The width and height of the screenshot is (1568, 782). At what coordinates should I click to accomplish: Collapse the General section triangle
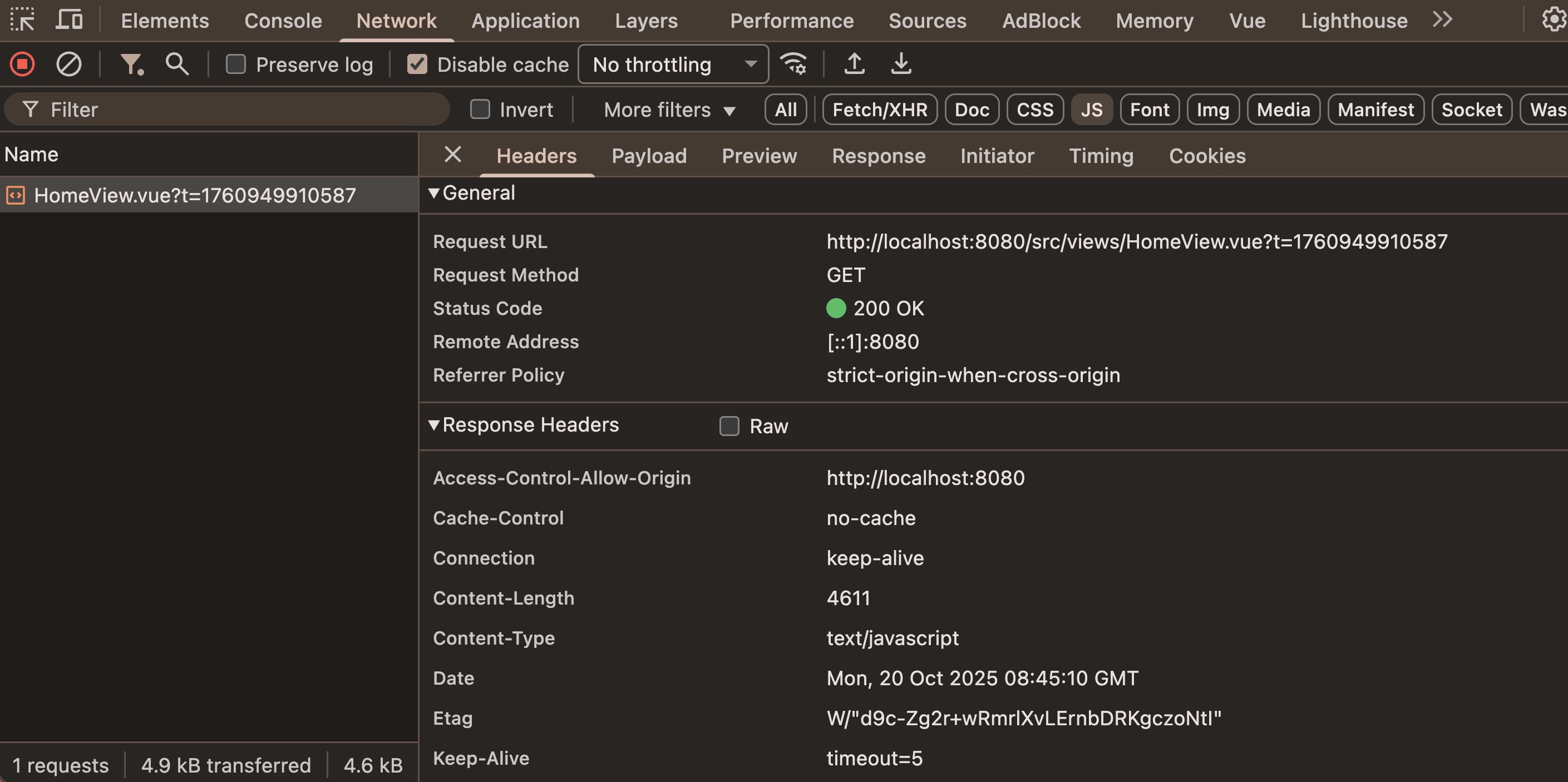coord(433,194)
